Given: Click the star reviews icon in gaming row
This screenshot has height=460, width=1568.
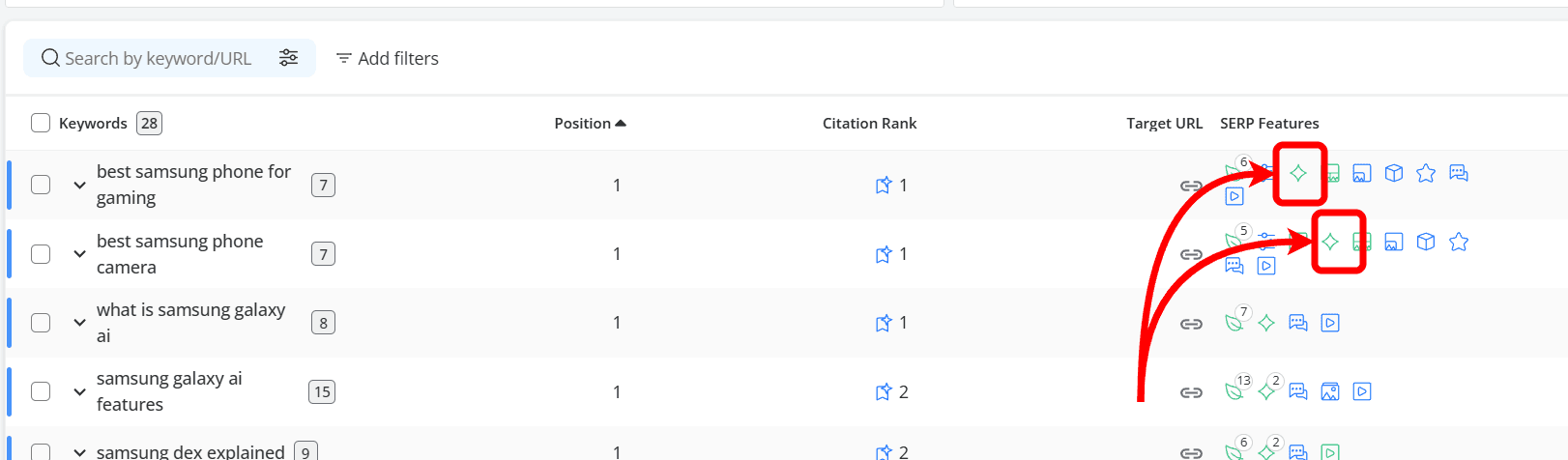Looking at the screenshot, I should tap(1426, 173).
